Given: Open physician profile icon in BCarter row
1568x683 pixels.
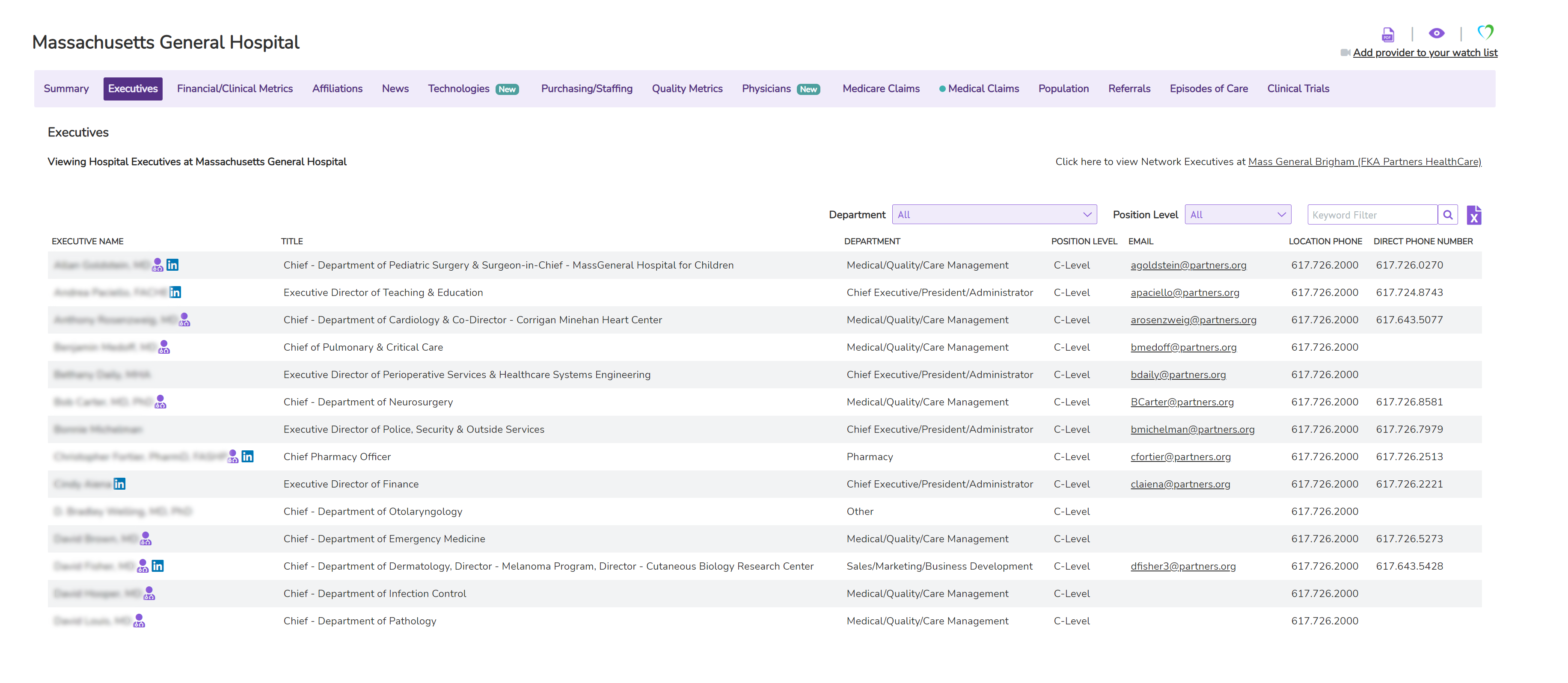Looking at the screenshot, I should (x=160, y=402).
